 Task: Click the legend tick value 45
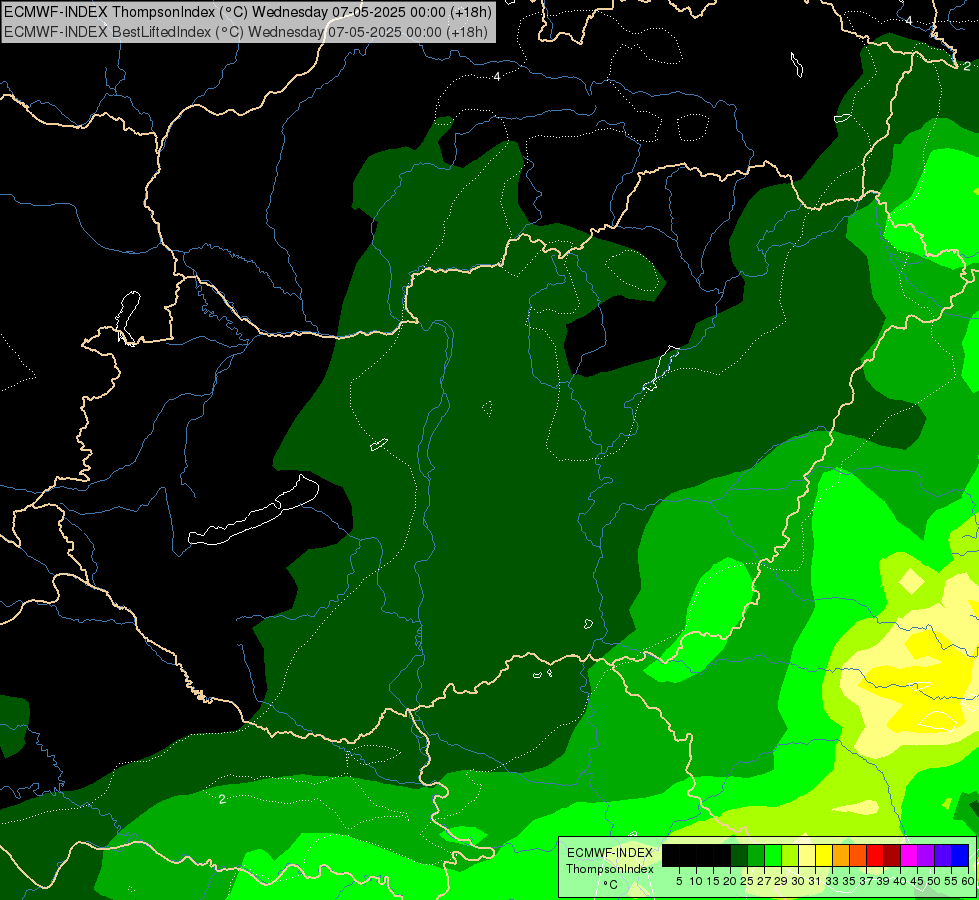point(917,881)
